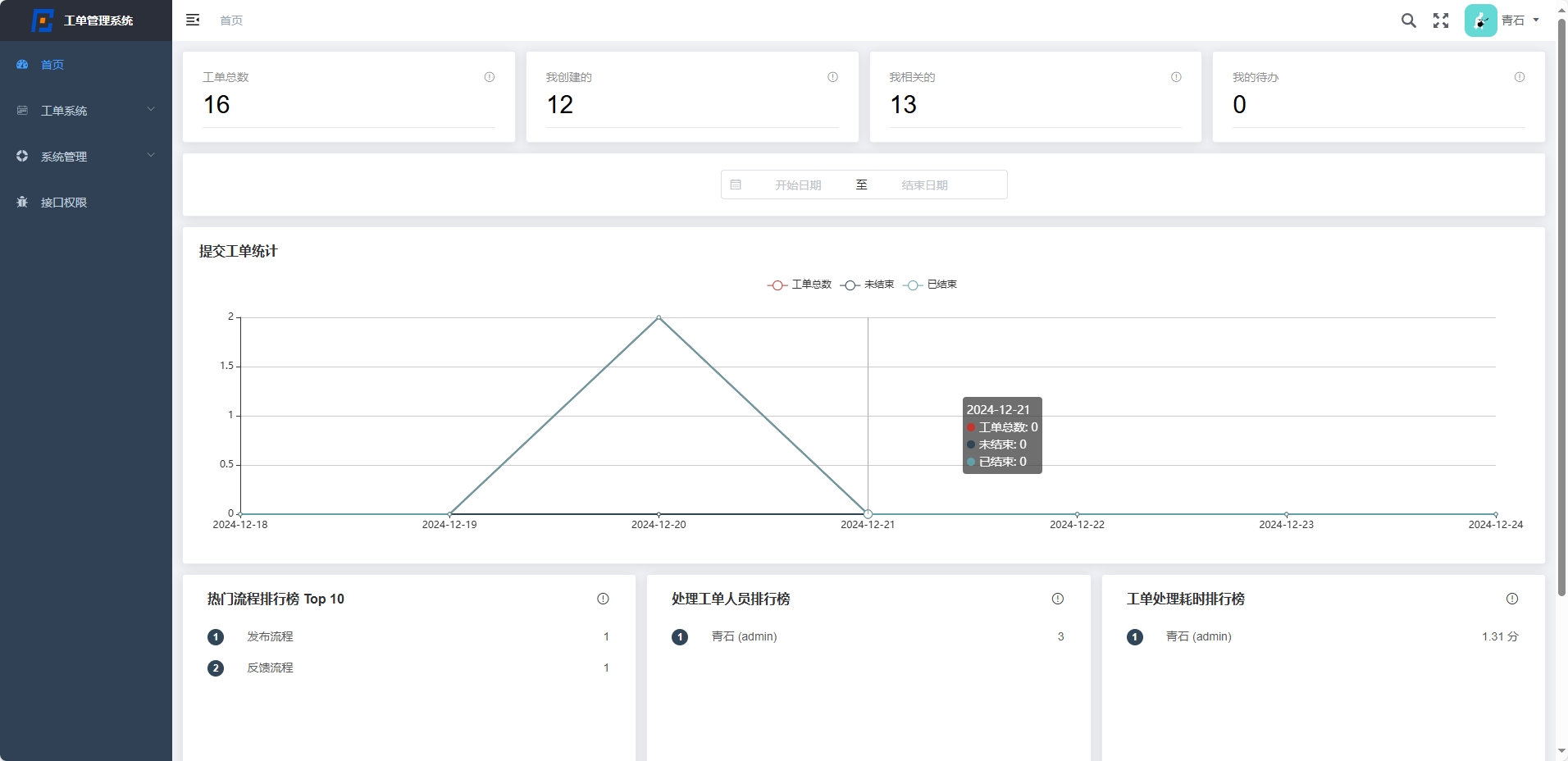Click the 我创建的 count 12
The image size is (1568, 761).
(560, 105)
